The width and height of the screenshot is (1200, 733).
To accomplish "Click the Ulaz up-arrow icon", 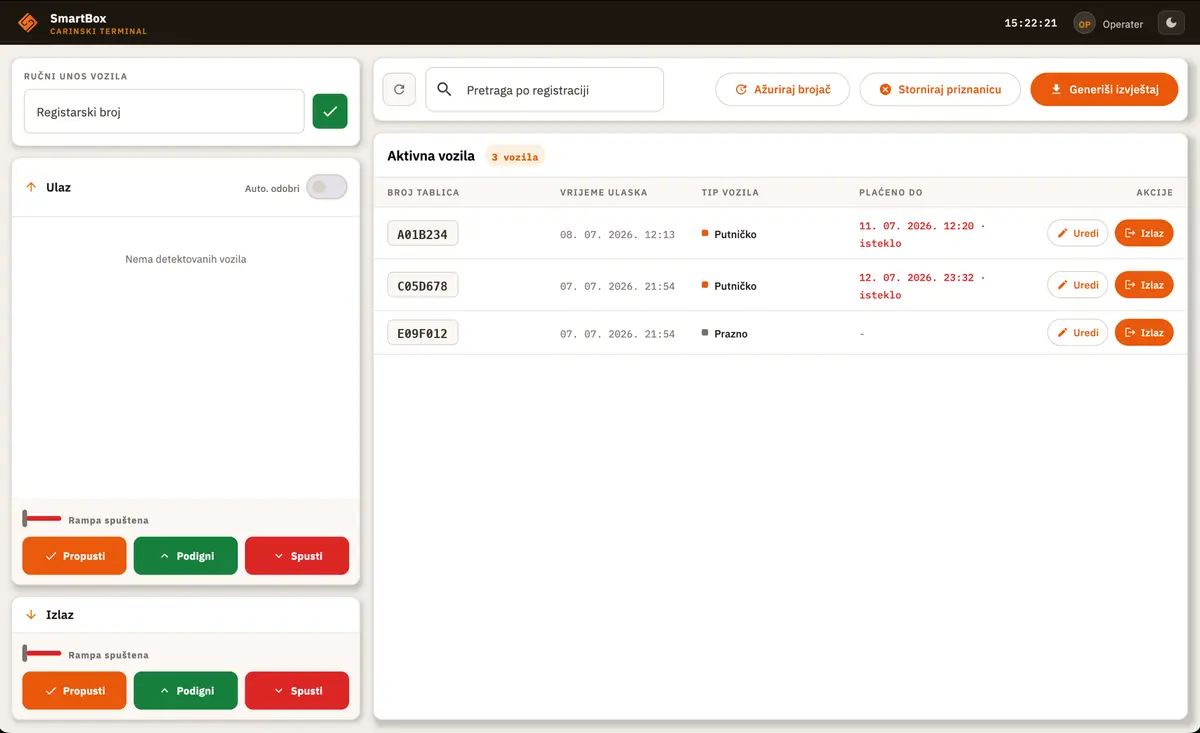I will coord(31,187).
